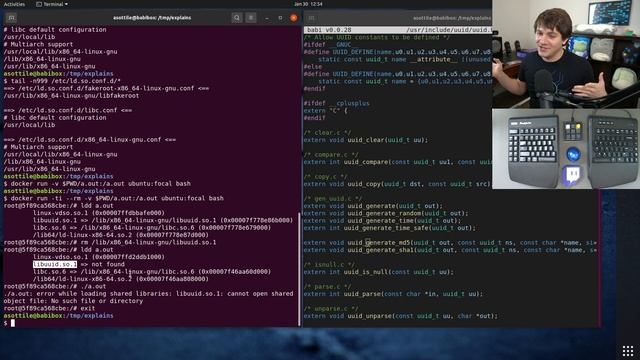640x360 pixels.
Task: Click the '/lib64/ld-linux-x86-64.so.2 (0x00007f778e87d000)' line
Action: 121,235
